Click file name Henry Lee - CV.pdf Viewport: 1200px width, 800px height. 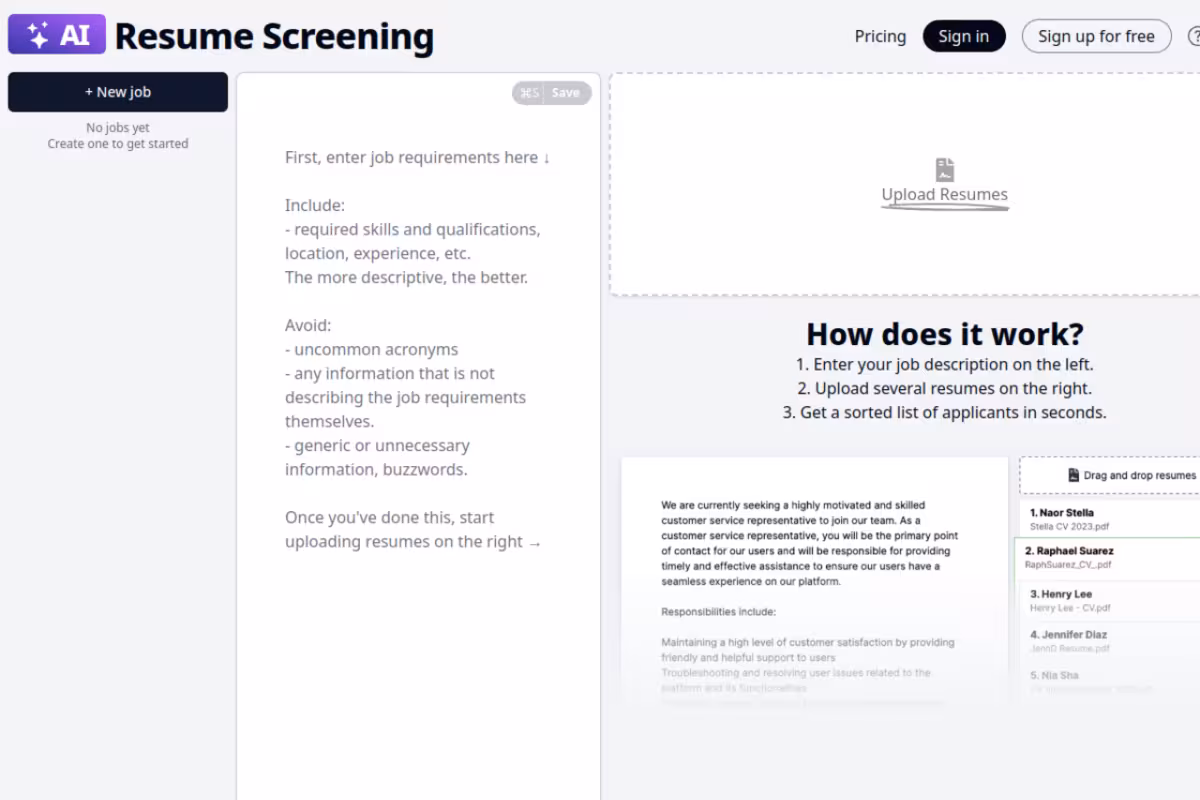[x=1070, y=608]
